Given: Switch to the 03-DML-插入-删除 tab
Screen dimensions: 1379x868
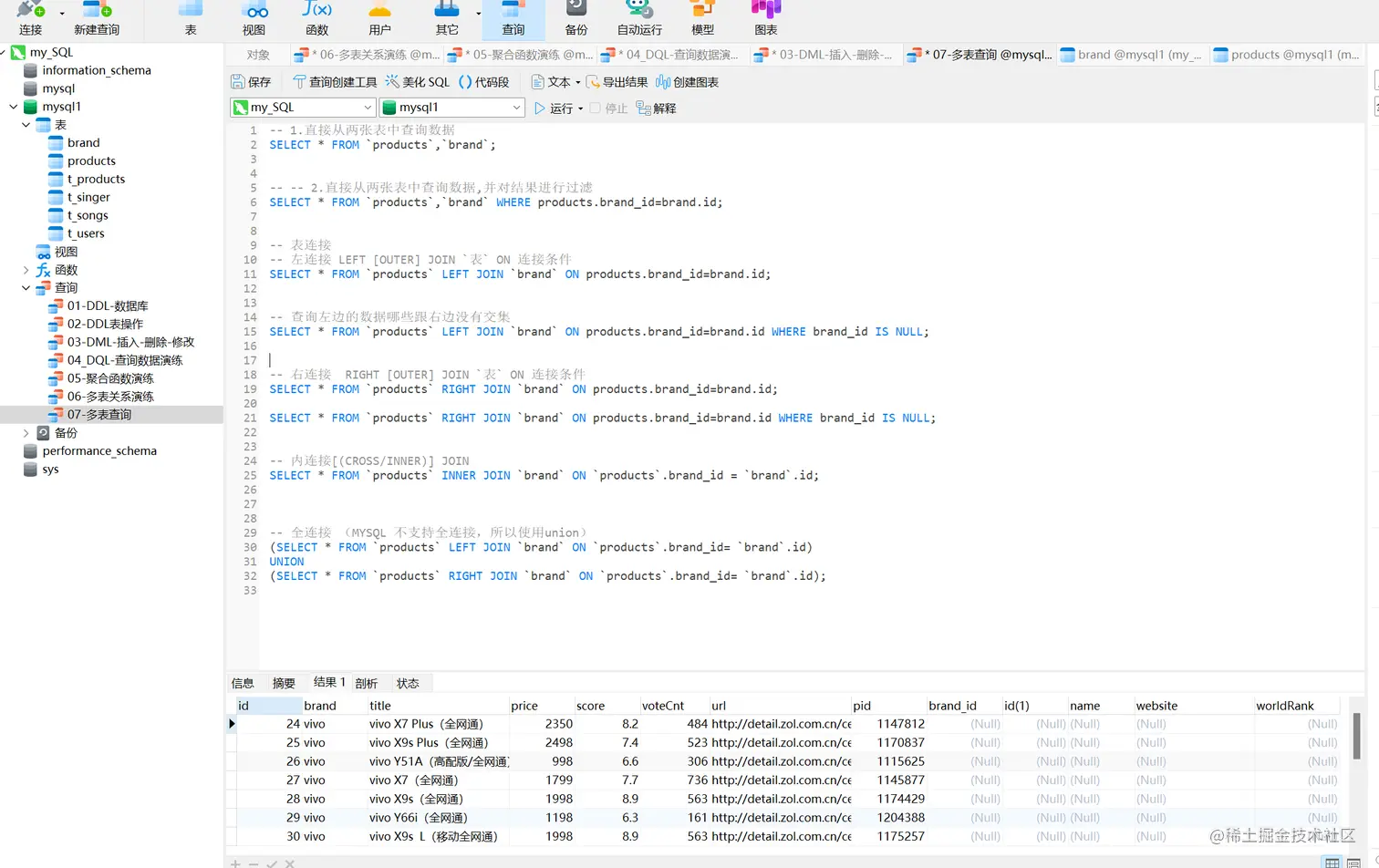Looking at the screenshot, I should point(826,55).
